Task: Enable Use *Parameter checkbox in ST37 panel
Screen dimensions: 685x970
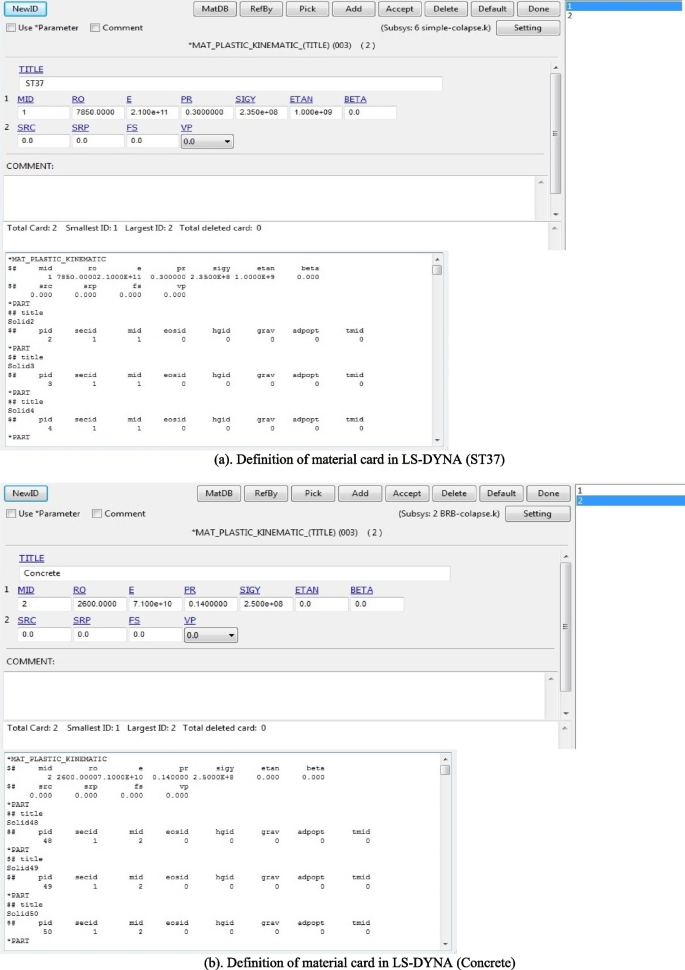Action: pos(12,28)
